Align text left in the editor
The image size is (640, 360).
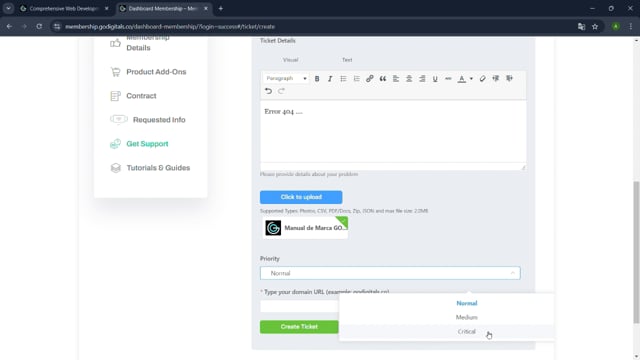pyautogui.click(x=396, y=78)
